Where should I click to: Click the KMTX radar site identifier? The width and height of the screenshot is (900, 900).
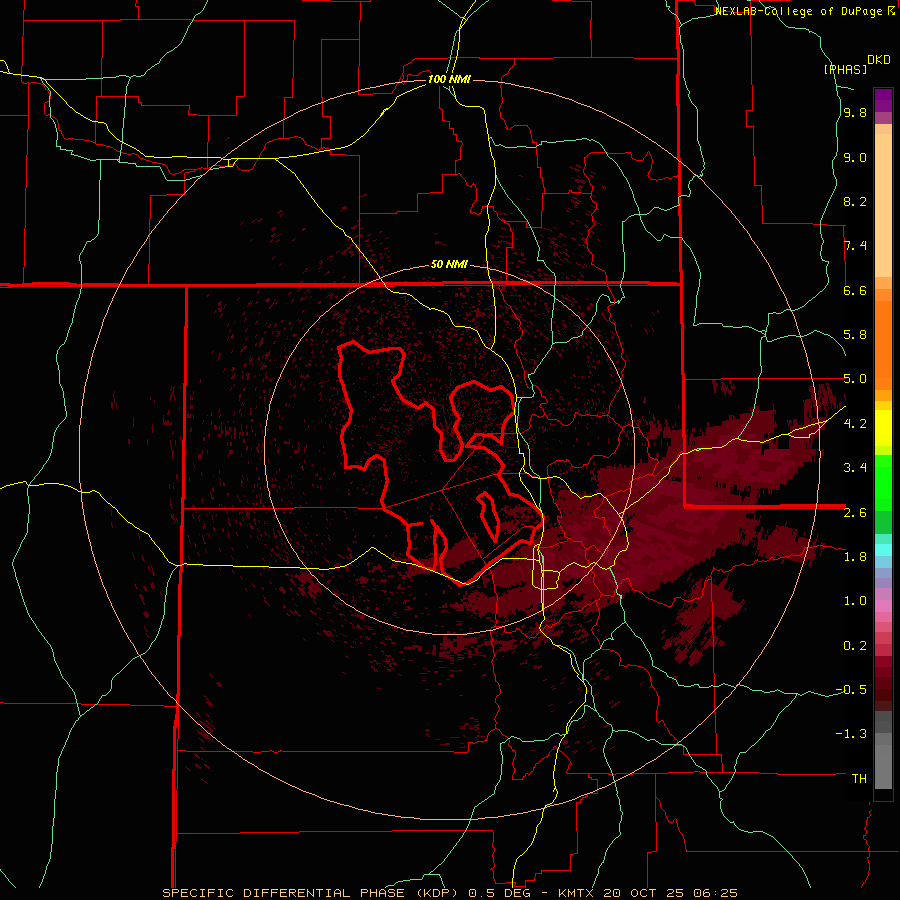[577, 893]
